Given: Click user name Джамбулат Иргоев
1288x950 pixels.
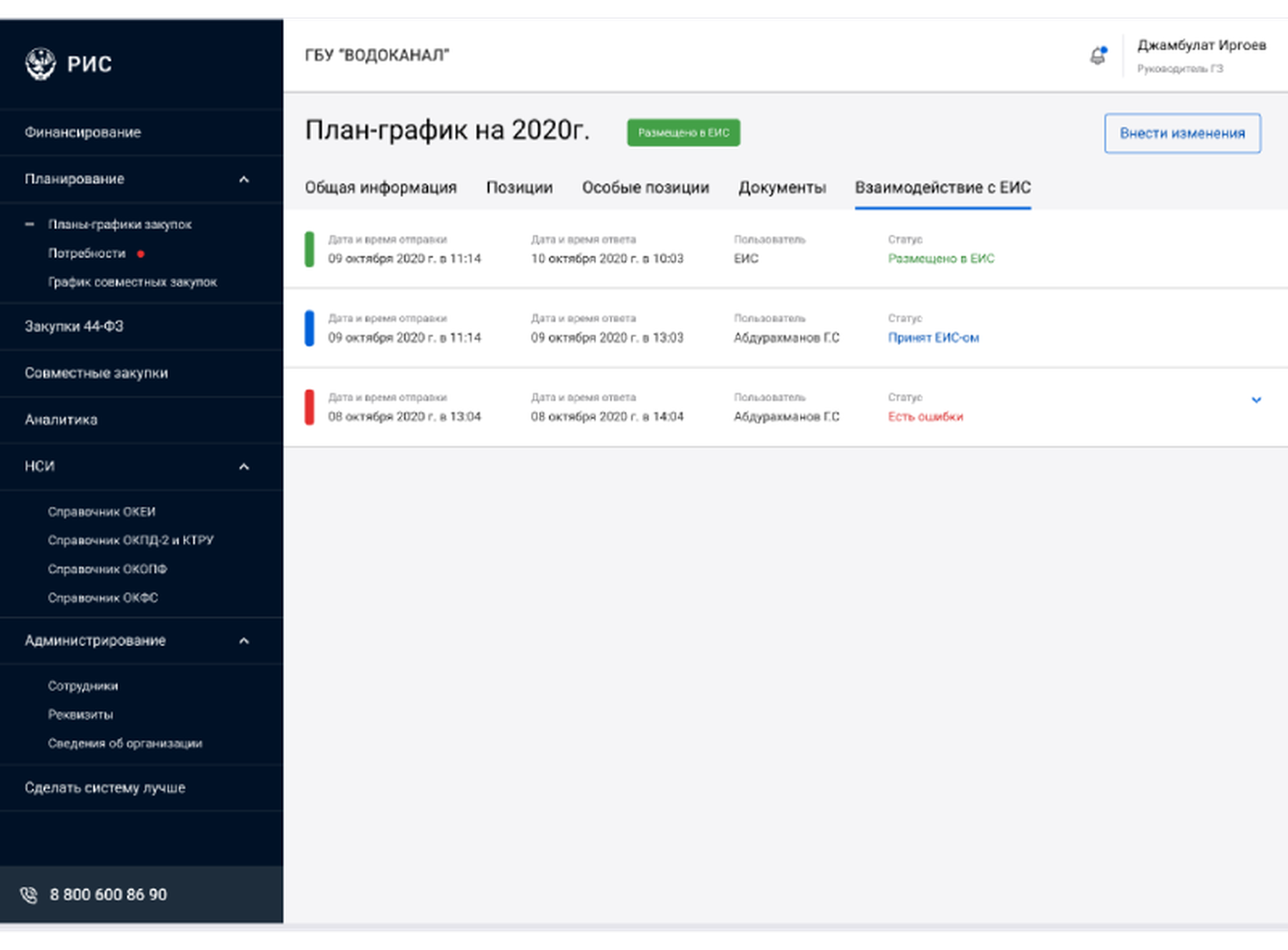Looking at the screenshot, I should coord(1202,45).
